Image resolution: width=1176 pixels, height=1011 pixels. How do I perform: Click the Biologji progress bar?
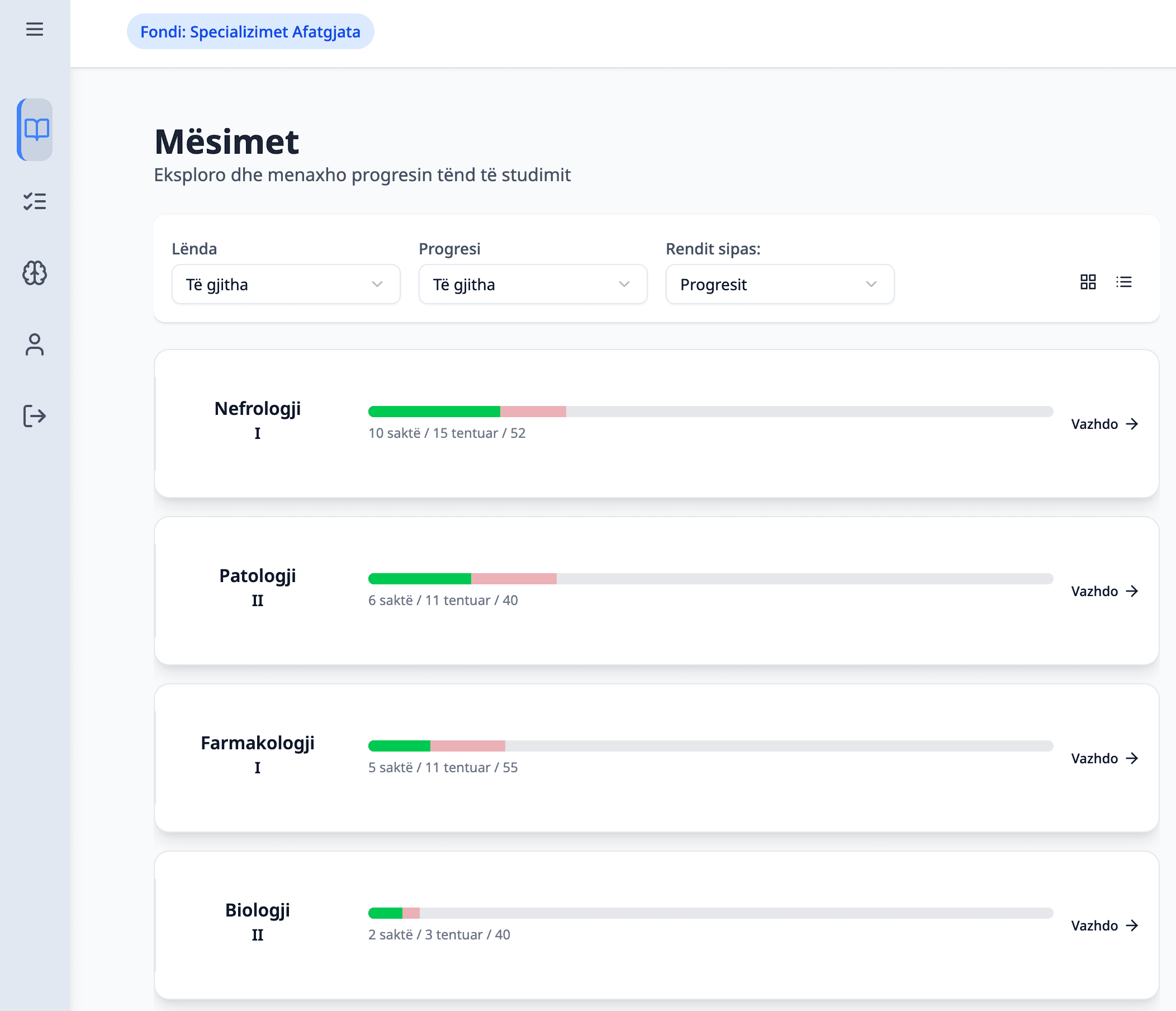pos(710,913)
